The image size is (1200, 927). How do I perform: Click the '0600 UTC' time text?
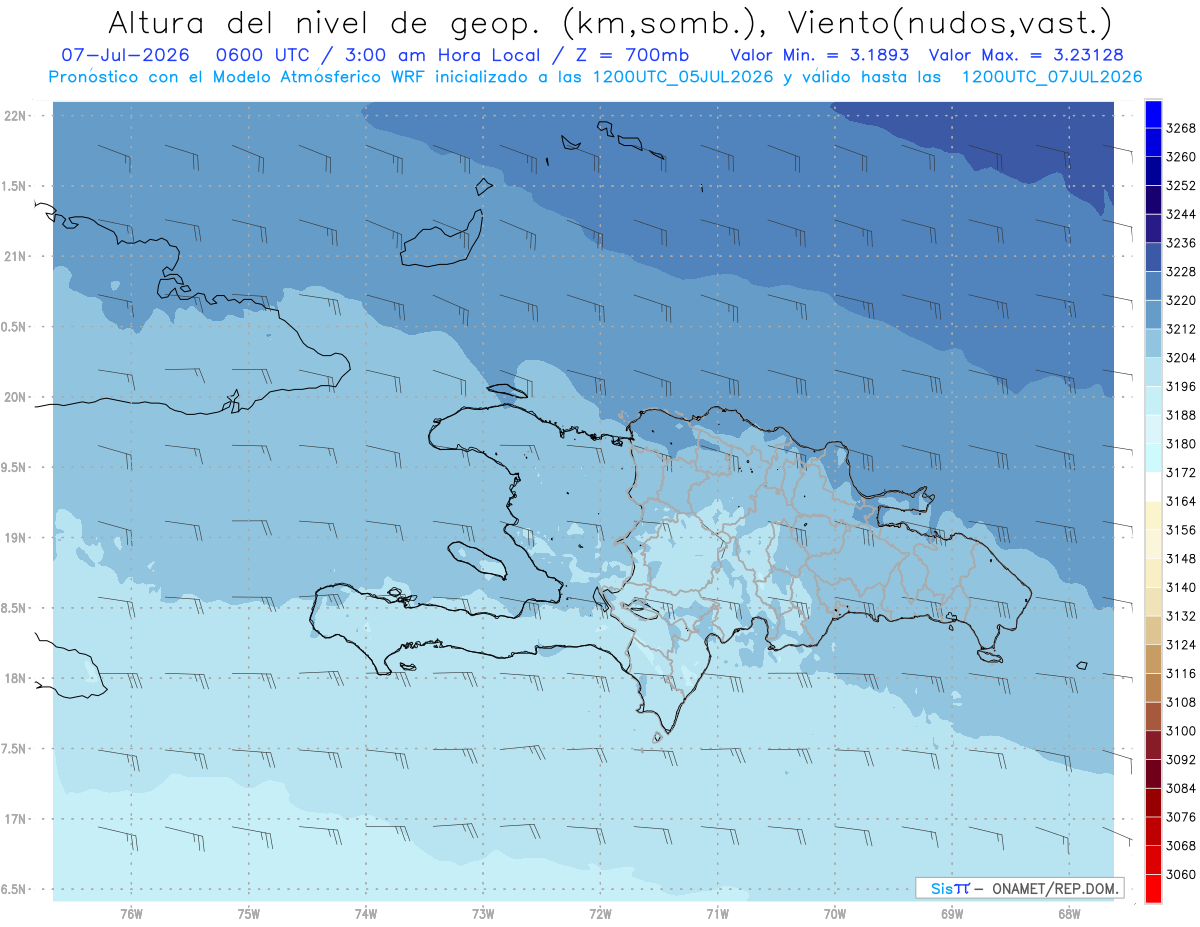coord(263,54)
